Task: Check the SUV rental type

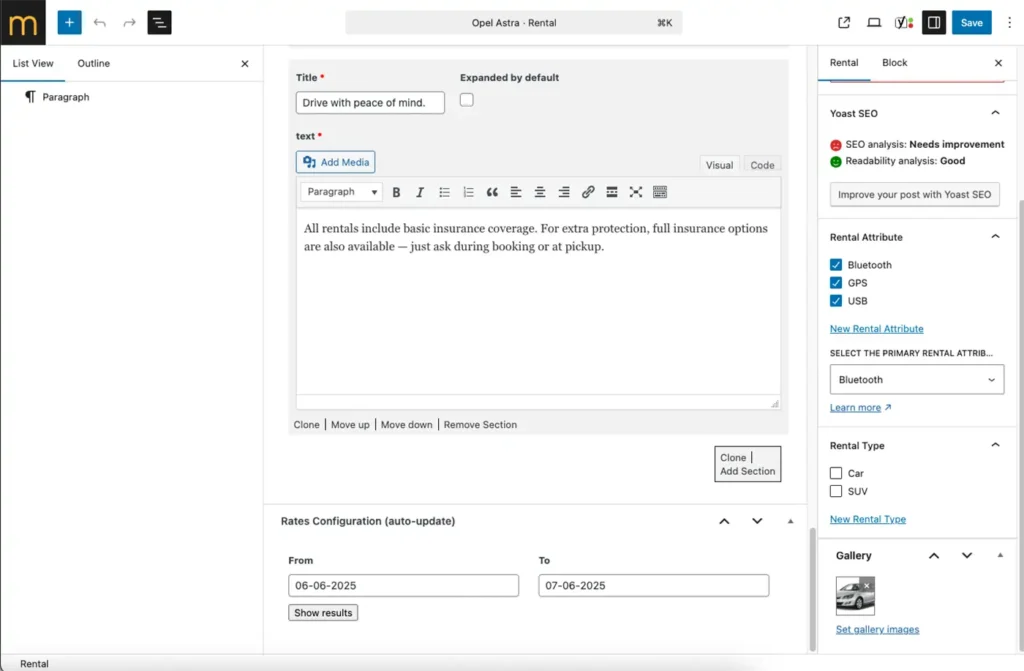Action: (x=836, y=491)
